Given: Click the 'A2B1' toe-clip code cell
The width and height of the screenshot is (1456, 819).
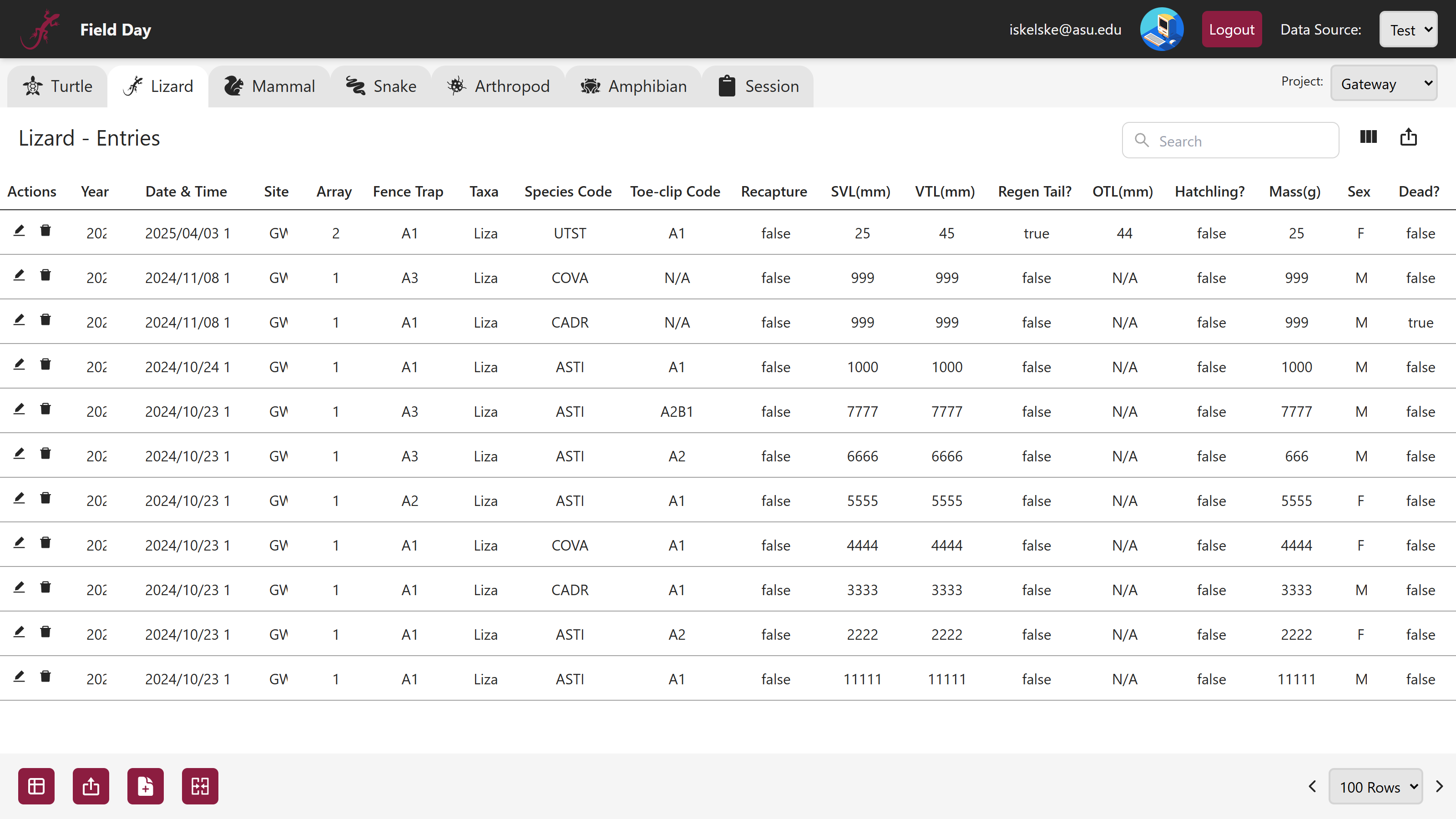Looking at the screenshot, I should (x=677, y=412).
